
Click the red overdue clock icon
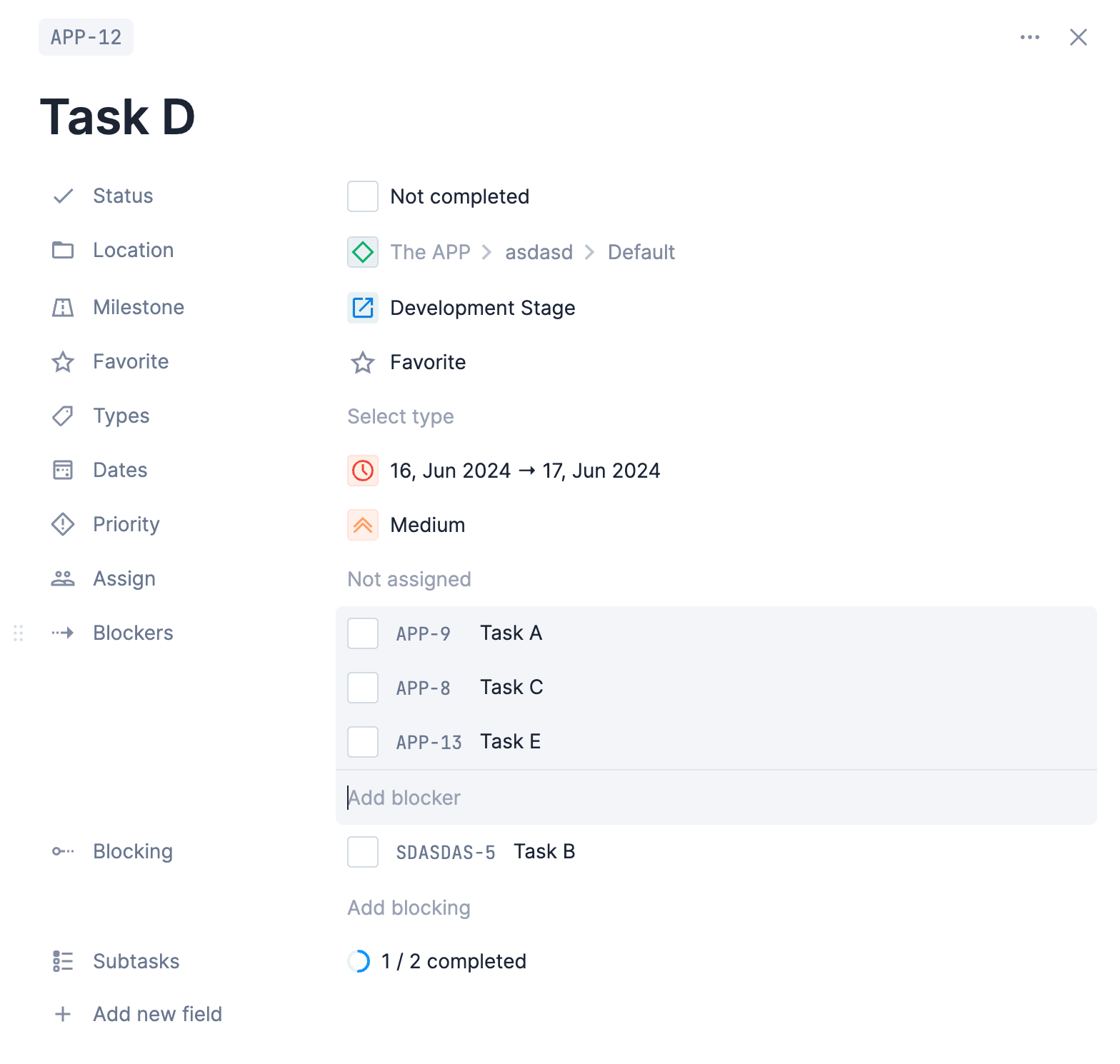point(363,471)
